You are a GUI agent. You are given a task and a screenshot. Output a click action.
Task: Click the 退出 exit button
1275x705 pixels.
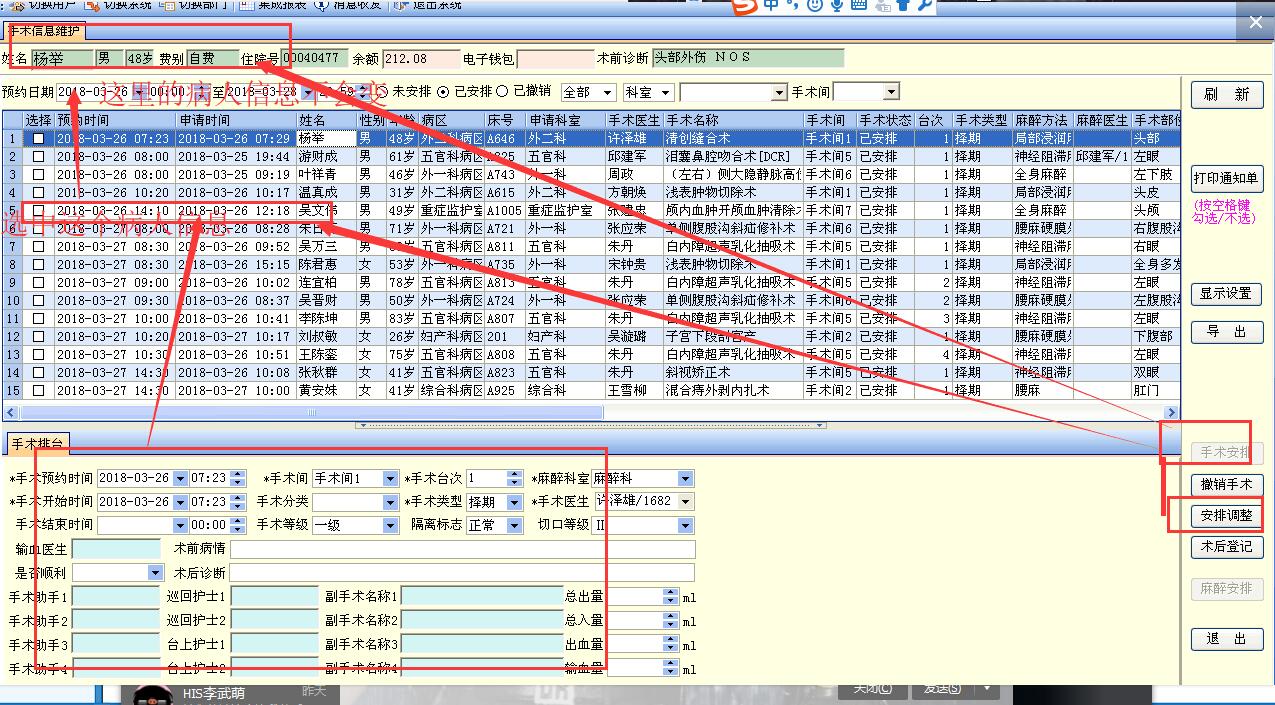click(x=1227, y=639)
